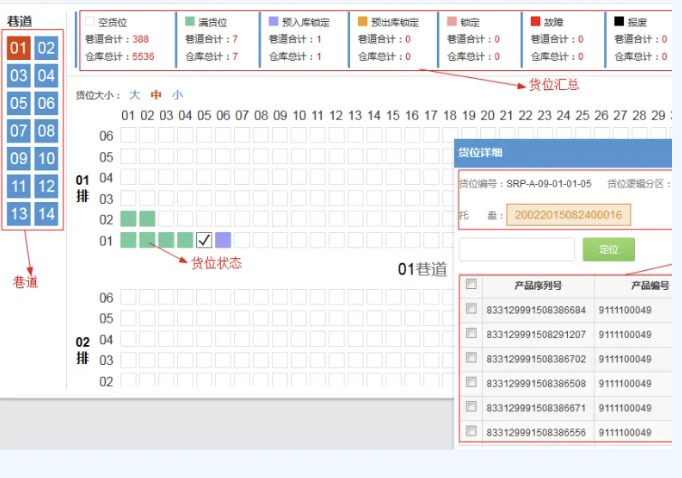Open aisle 09 tile
This screenshot has height=478, width=682.
[x=18, y=158]
